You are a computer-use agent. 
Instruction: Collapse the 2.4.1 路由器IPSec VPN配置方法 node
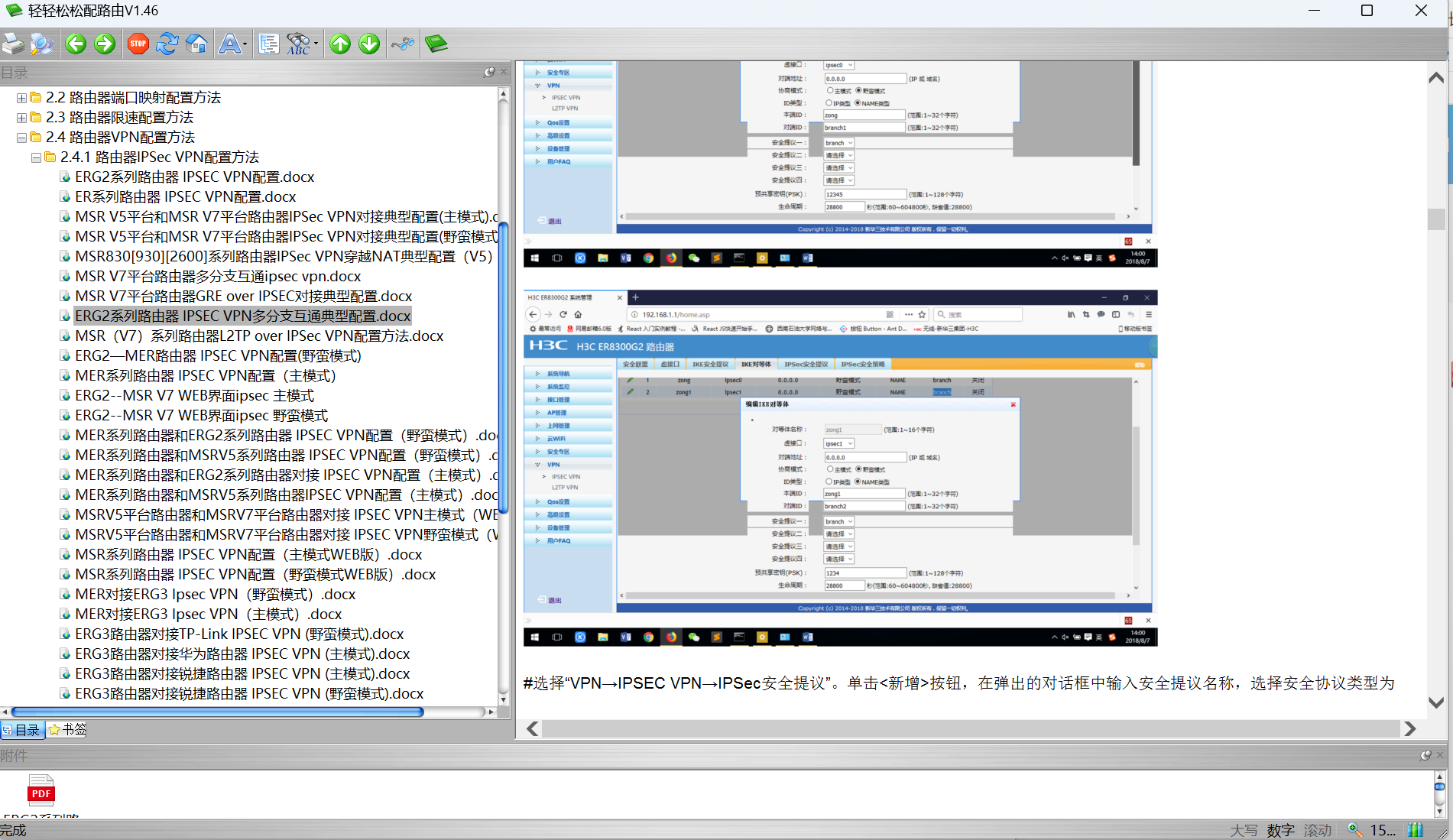[36, 157]
